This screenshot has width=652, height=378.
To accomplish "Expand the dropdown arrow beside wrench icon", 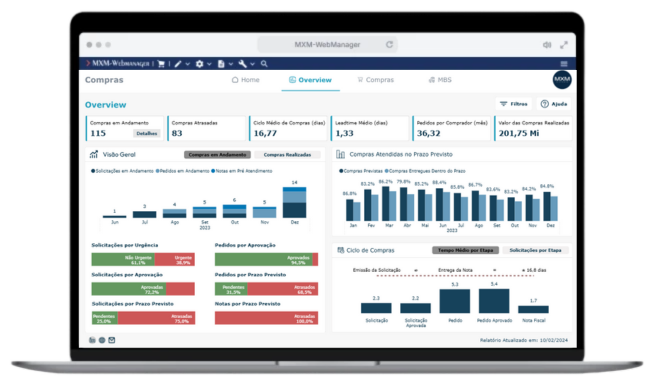I will click(252, 64).
